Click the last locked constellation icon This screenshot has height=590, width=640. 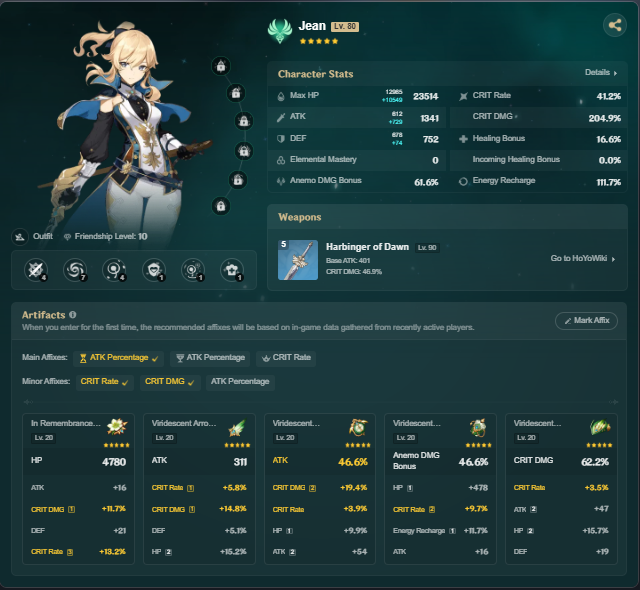[x=221, y=206]
